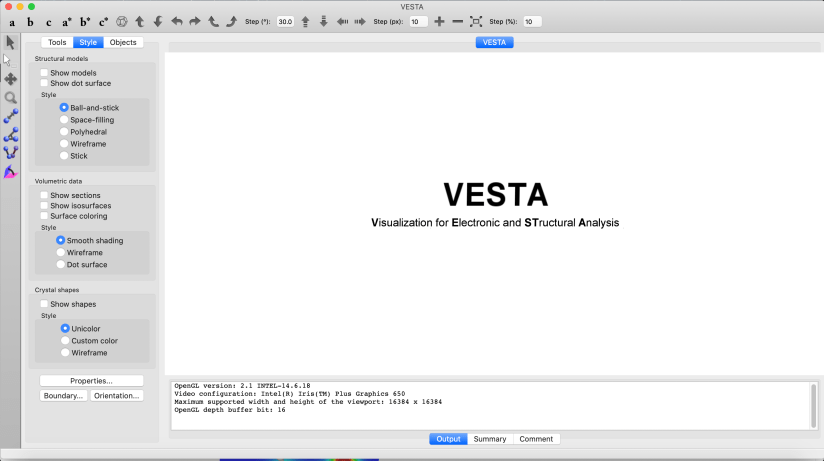View along the b* axis
824x461 pixels.
tap(85, 22)
